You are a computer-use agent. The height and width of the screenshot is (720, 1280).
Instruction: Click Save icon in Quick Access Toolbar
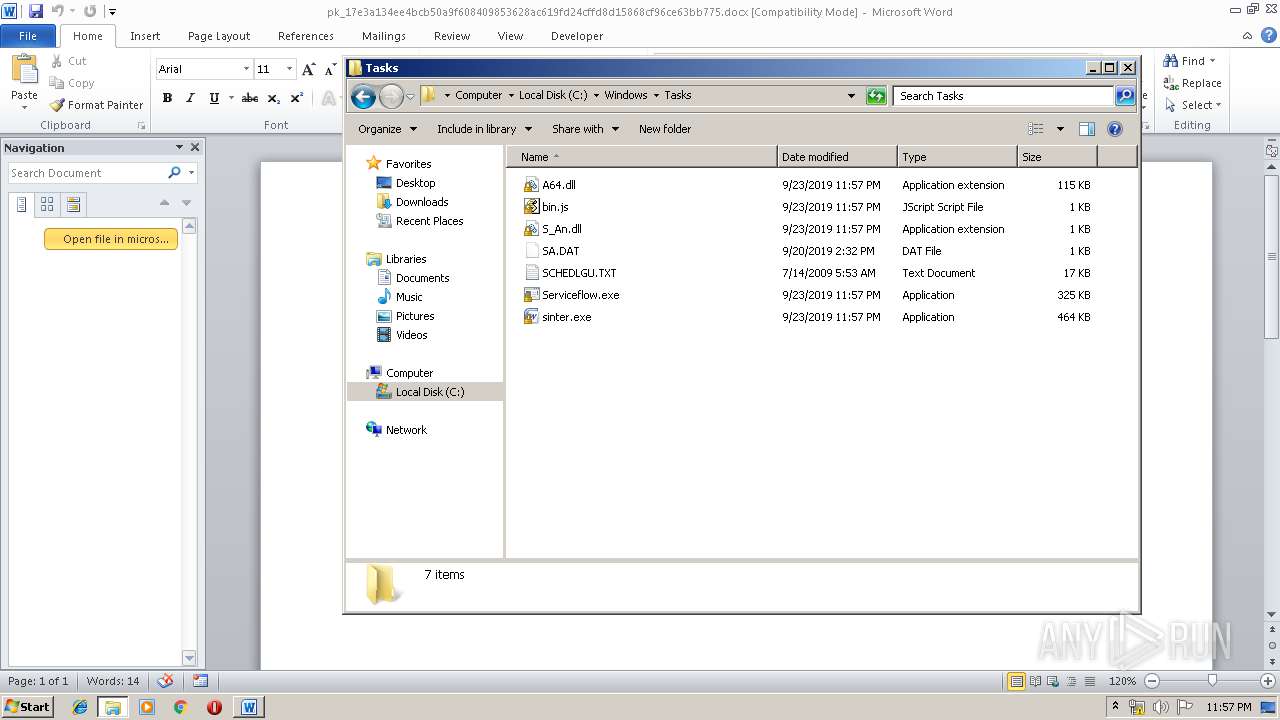pyautogui.click(x=36, y=12)
